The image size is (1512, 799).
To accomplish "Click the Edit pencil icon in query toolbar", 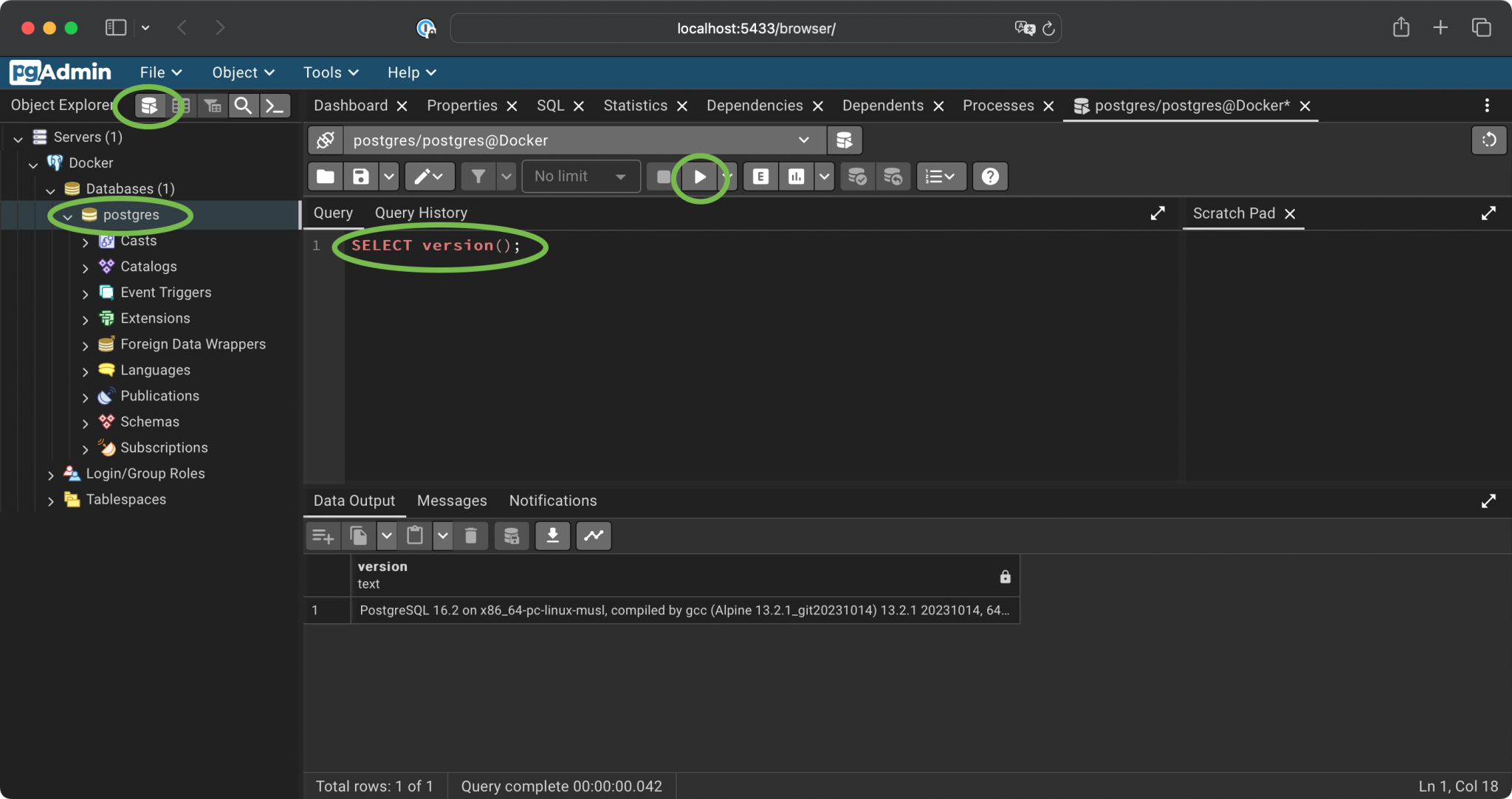I will pyautogui.click(x=429, y=176).
